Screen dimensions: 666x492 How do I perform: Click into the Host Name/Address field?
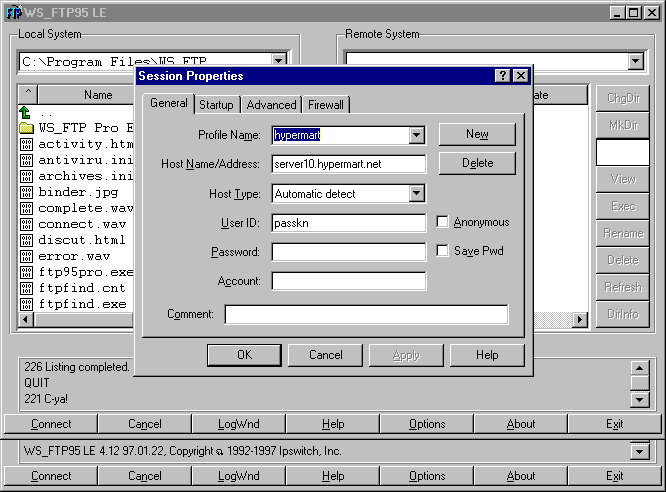[348, 164]
